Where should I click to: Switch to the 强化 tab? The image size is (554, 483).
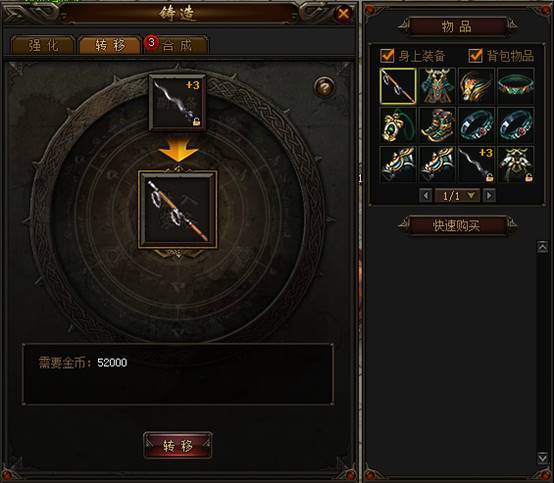[x=43, y=45]
